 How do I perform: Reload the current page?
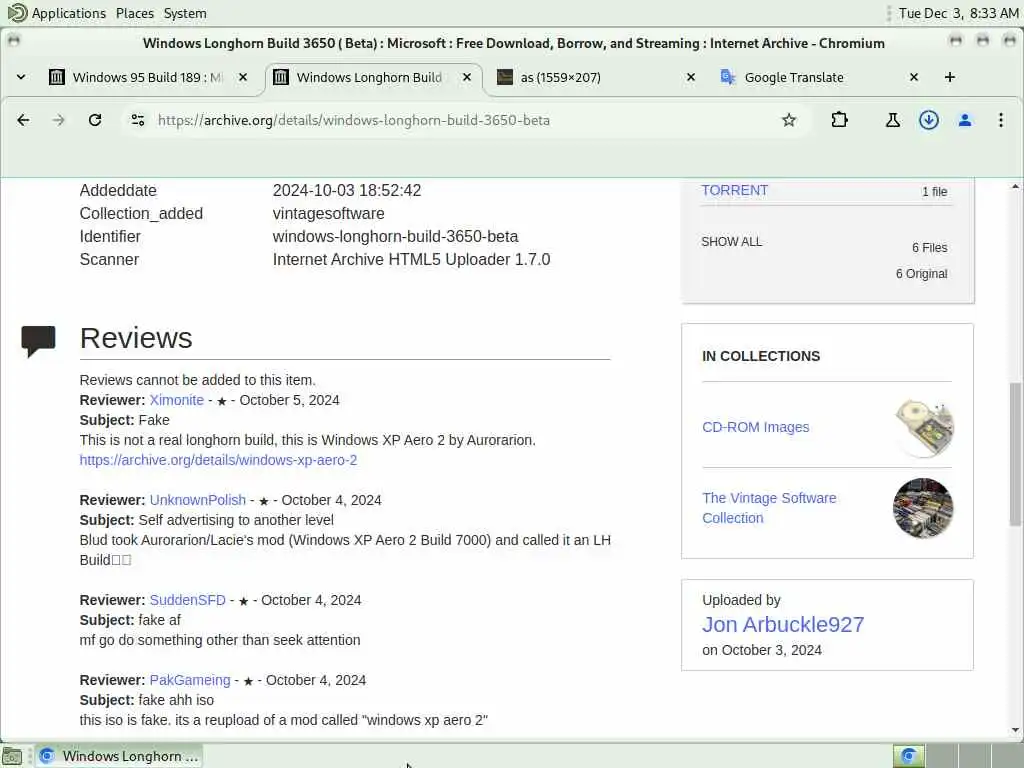[95, 120]
